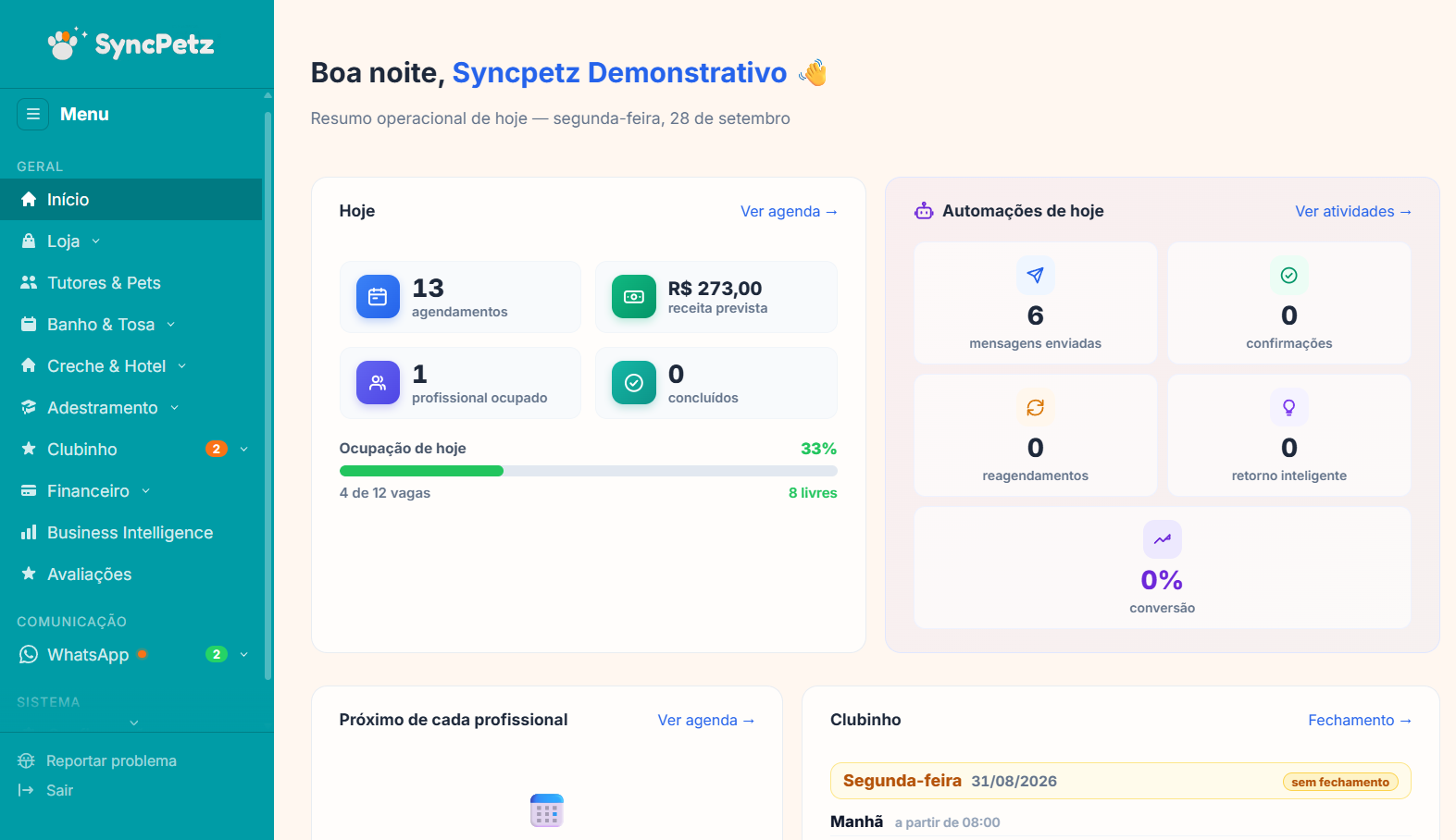Expand the Loja submenu chevron
The height and width of the screenshot is (840, 1456).
[x=96, y=241]
